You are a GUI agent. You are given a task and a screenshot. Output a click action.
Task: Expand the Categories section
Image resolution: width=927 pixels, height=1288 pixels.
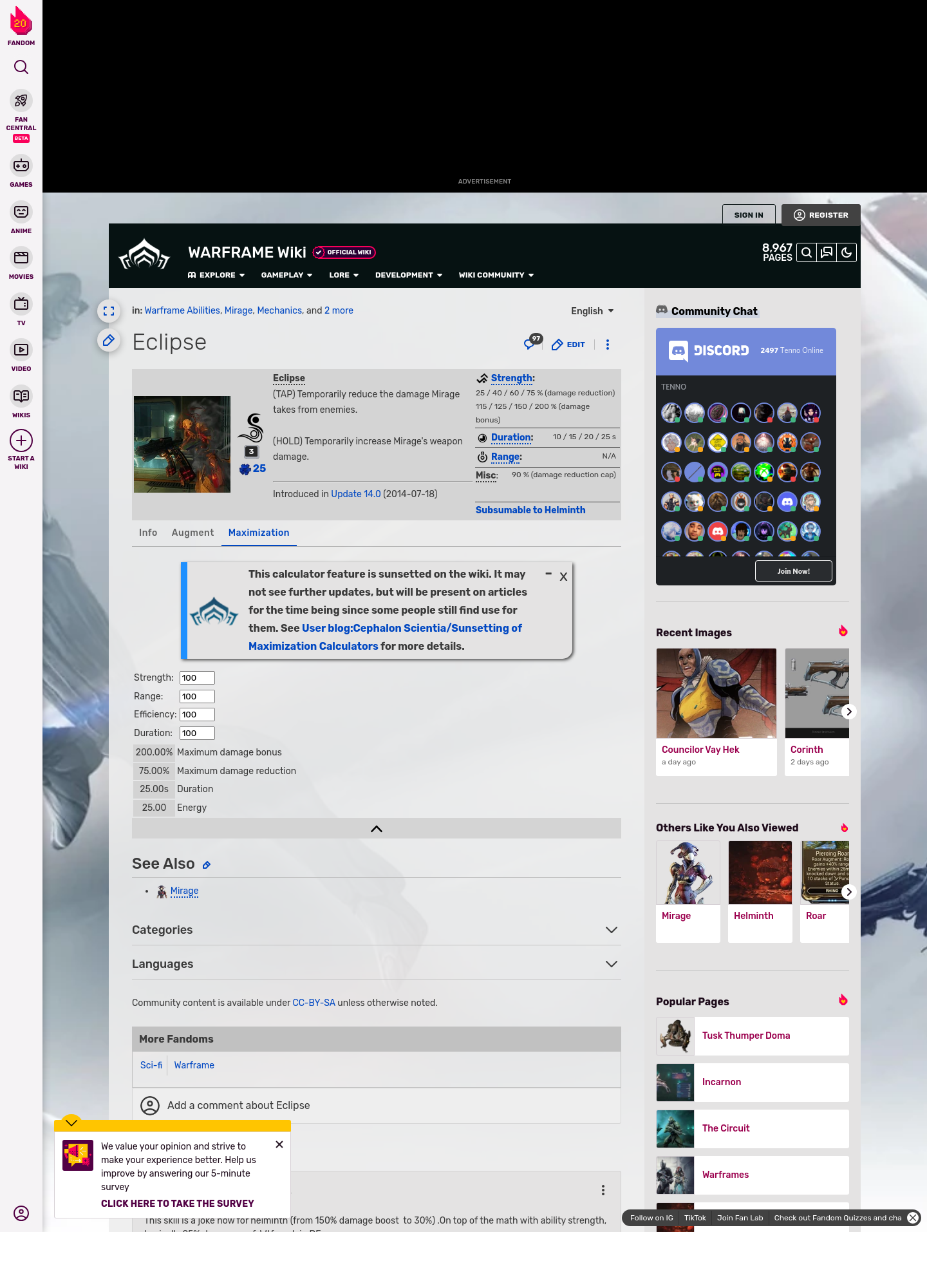tap(377, 930)
